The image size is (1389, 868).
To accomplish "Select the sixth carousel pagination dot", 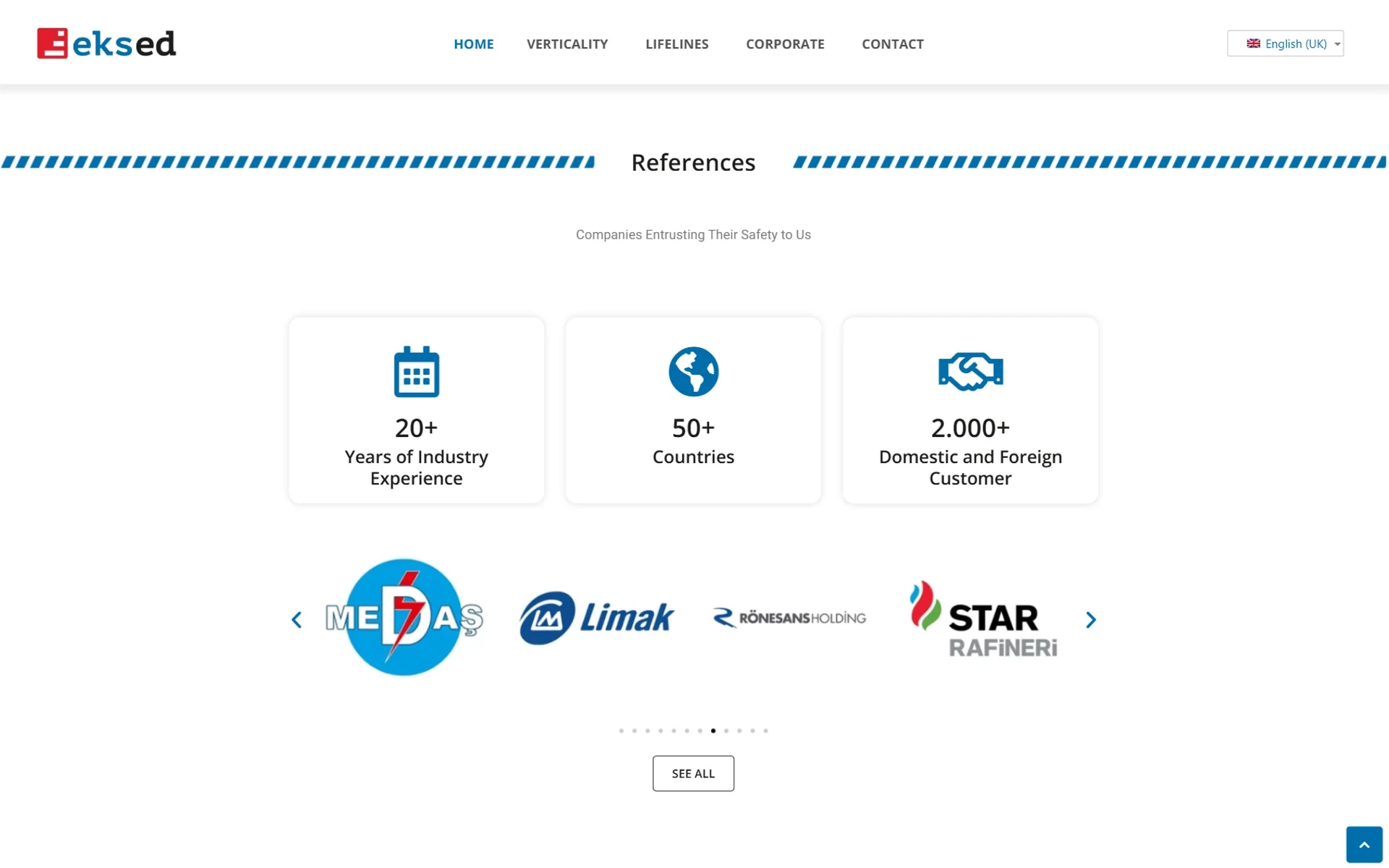I will tap(687, 731).
